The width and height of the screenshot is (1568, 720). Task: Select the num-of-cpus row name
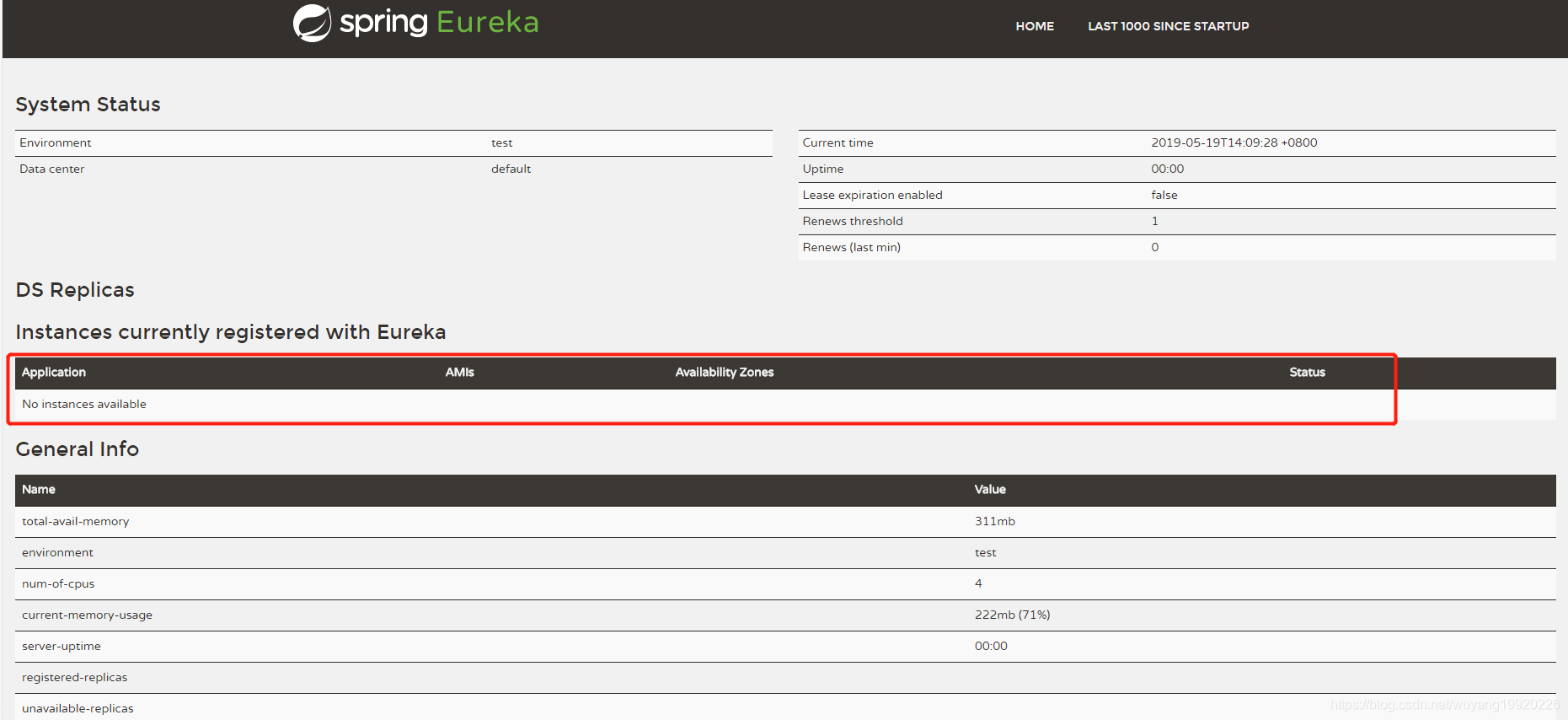[x=58, y=583]
